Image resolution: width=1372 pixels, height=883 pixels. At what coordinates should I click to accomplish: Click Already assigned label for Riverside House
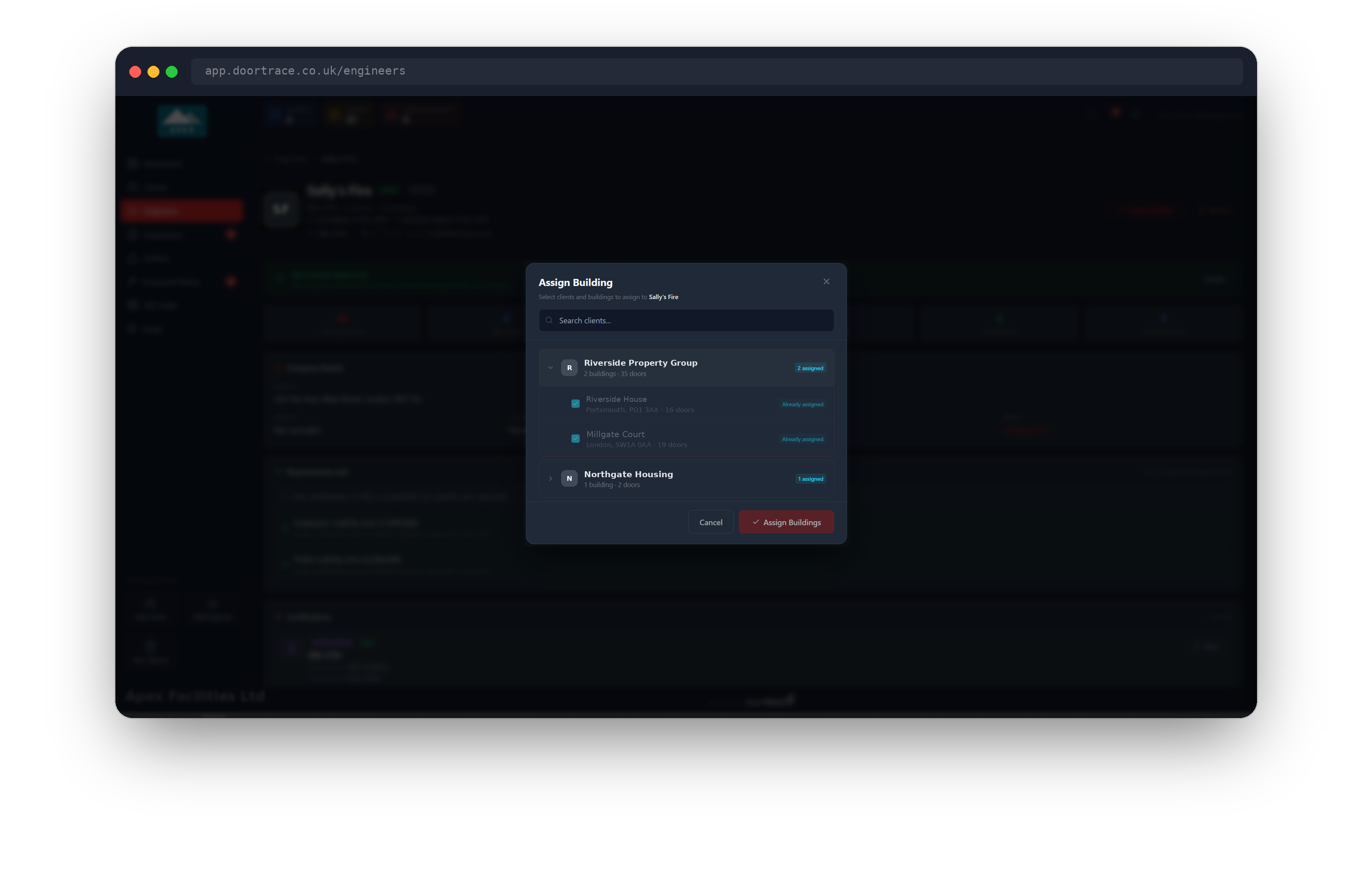point(802,404)
